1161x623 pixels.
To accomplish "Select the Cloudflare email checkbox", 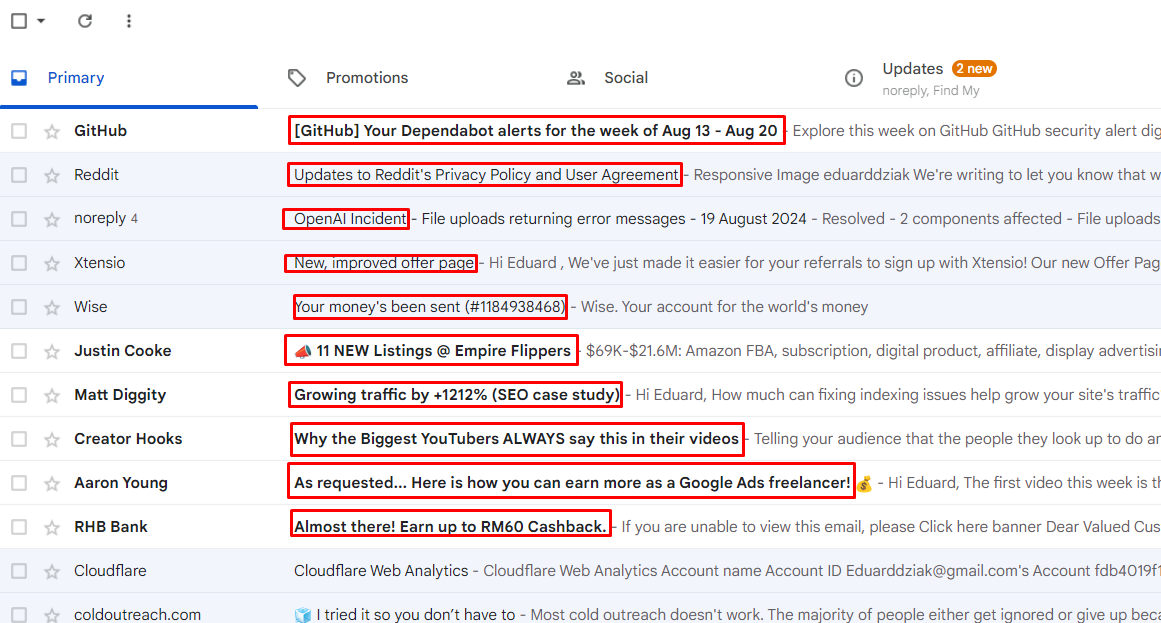I will tap(19, 571).
